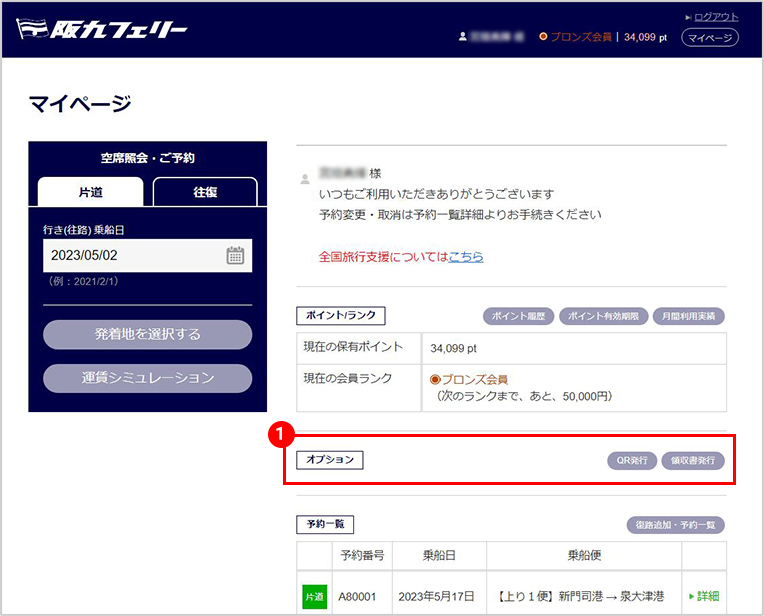The width and height of the screenshot is (764, 616).
Task: Select the 片道 one-way tab
Action: (x=90, y=192)
